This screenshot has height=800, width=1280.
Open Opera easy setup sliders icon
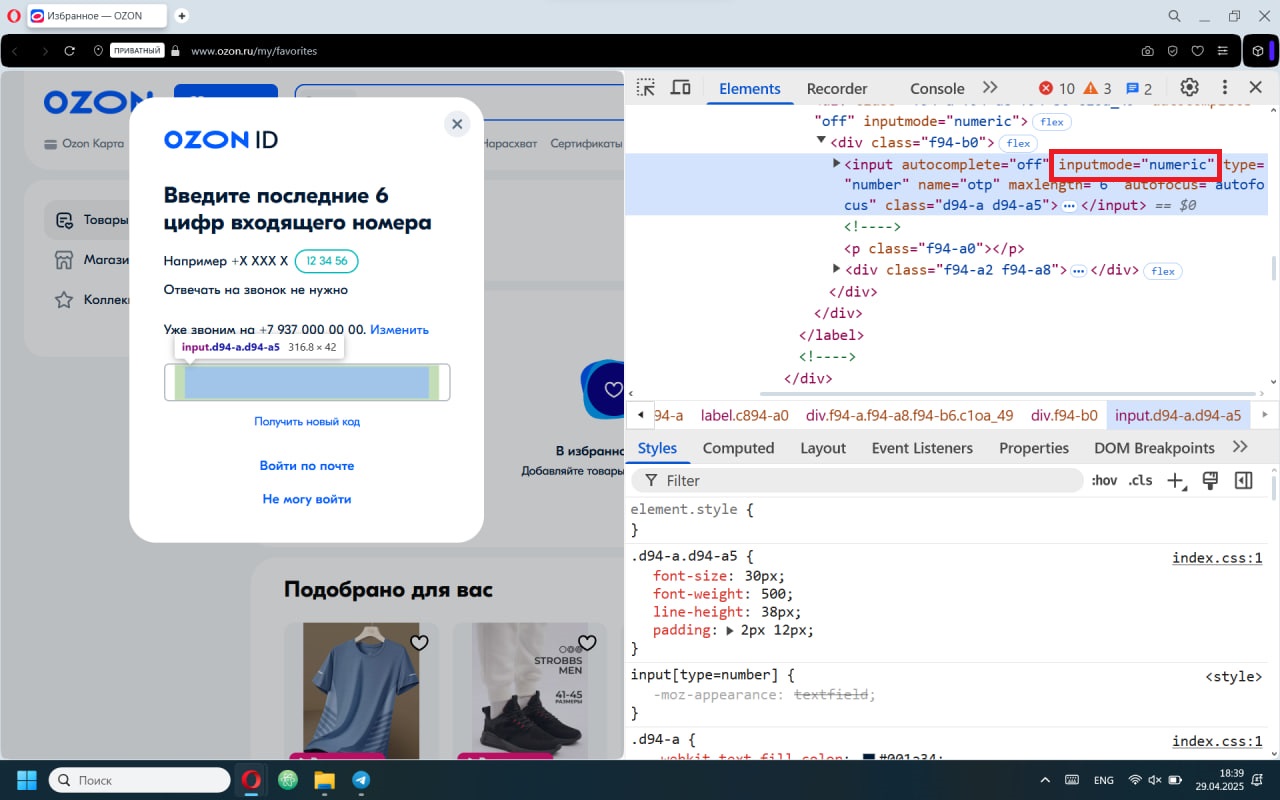[1222, 51]
